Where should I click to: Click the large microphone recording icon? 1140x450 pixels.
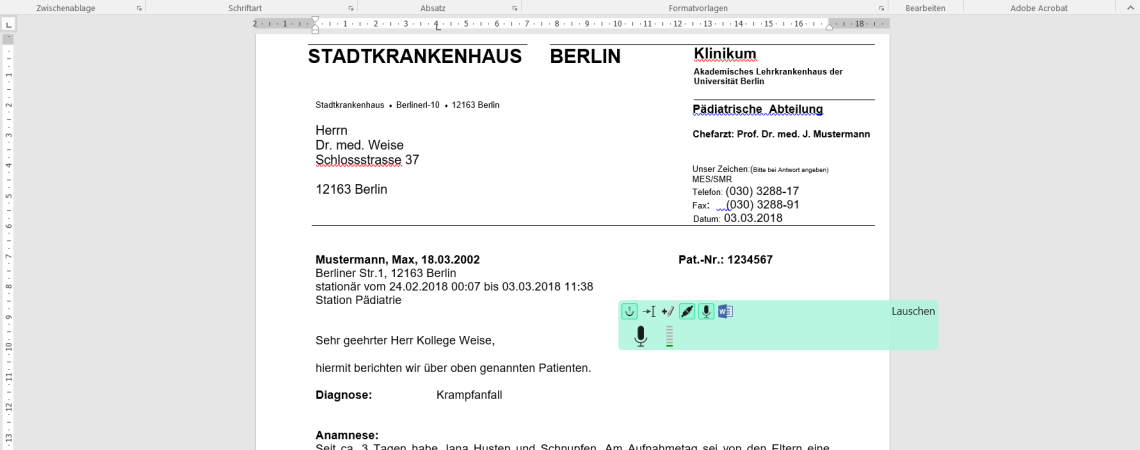[641, 337]
